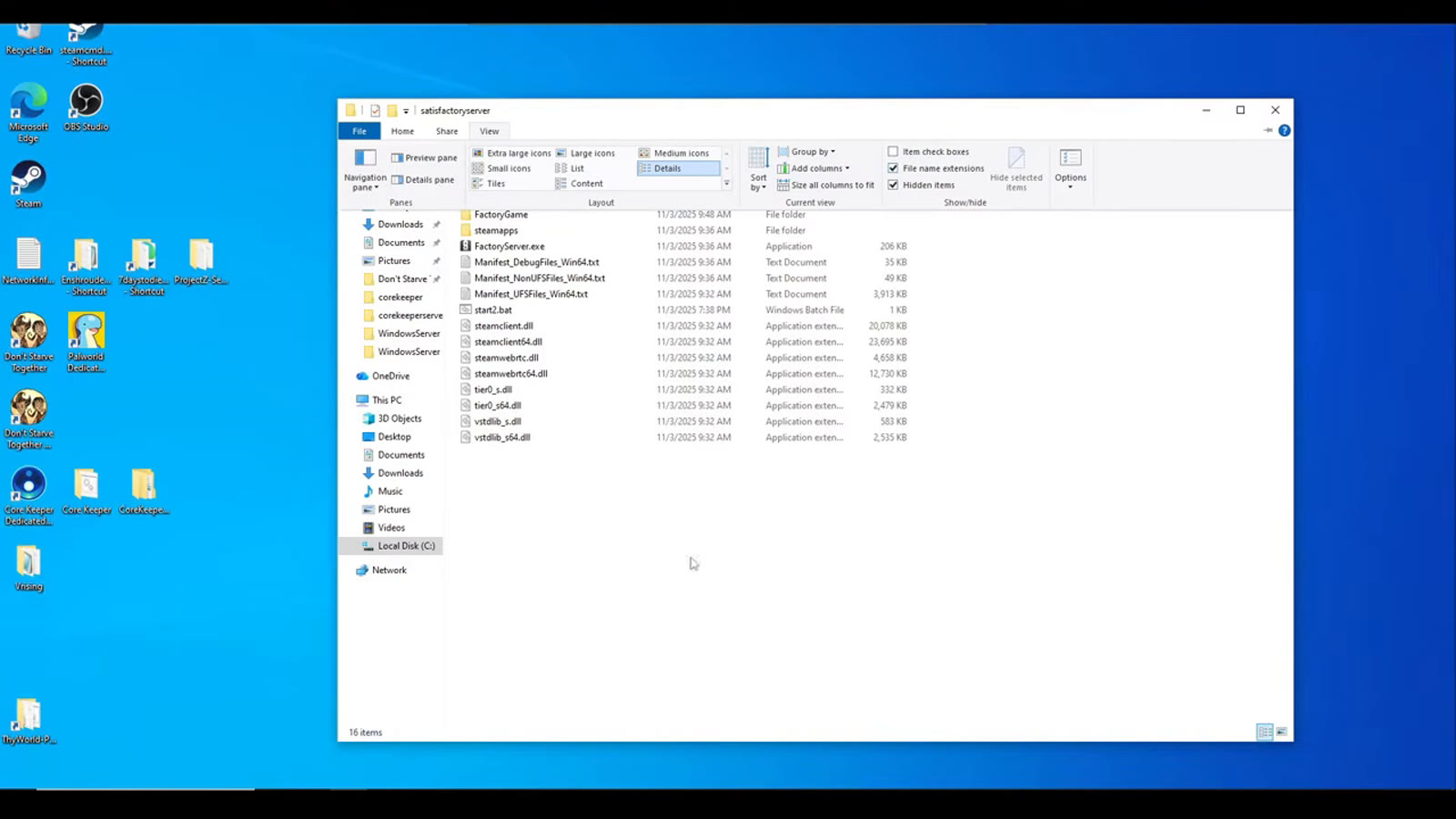Open Explorer help question mark icon
Viewport: 1456px width, 819px height.
click(1284, 130)
